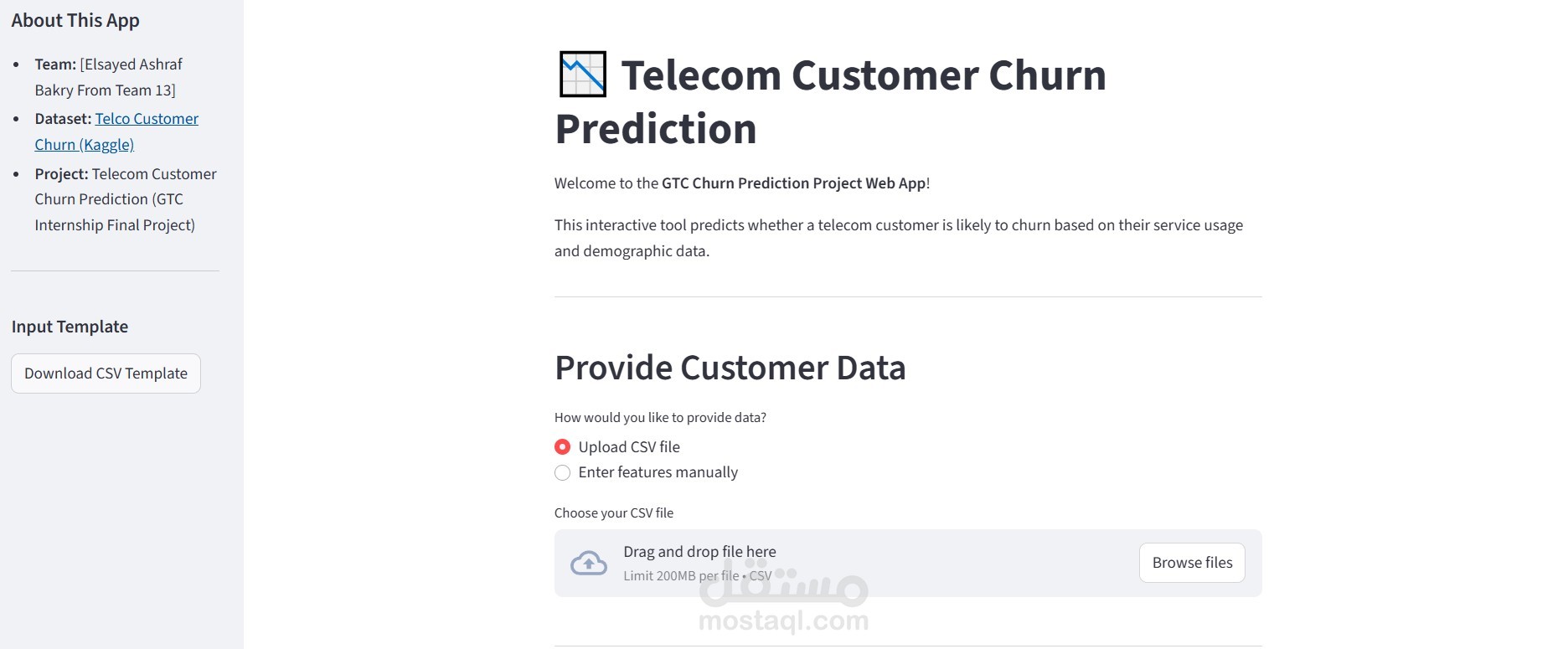The width and height of the screenshot is (1568, 649).
Task: Click the Team entry in the sidebar list
Action: point(108,77)
